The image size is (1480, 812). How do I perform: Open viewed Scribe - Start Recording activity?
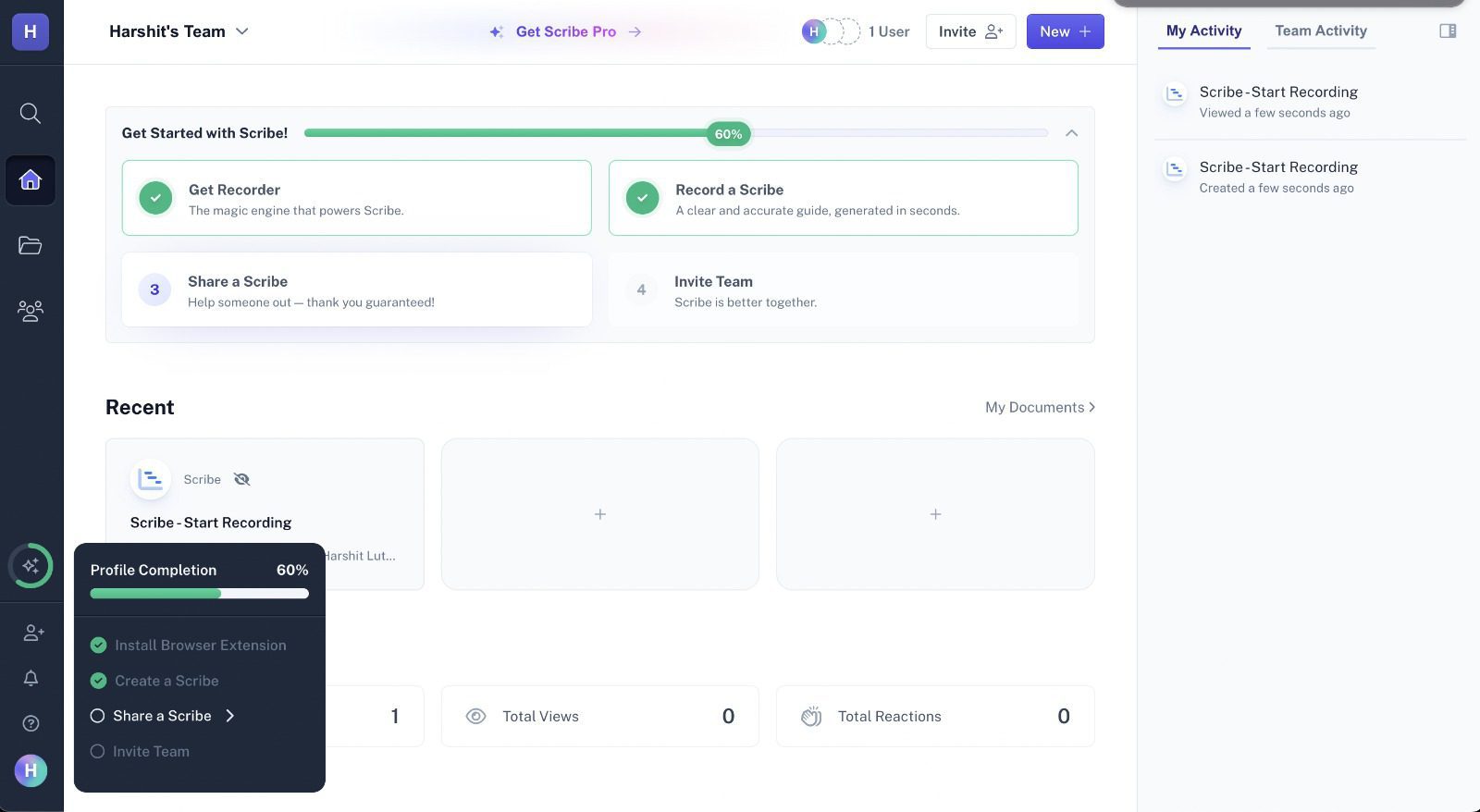[x=1310, y=101]
